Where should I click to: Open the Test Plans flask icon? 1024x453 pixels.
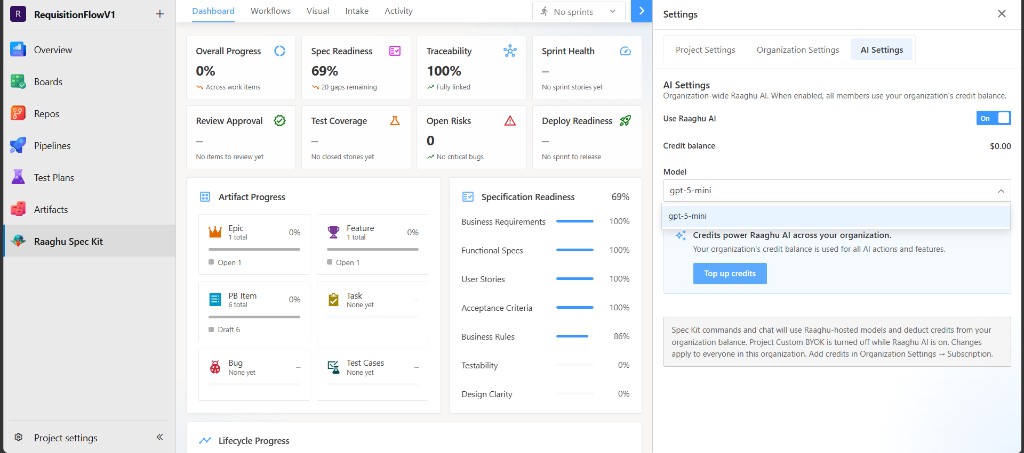click(18, 178)
